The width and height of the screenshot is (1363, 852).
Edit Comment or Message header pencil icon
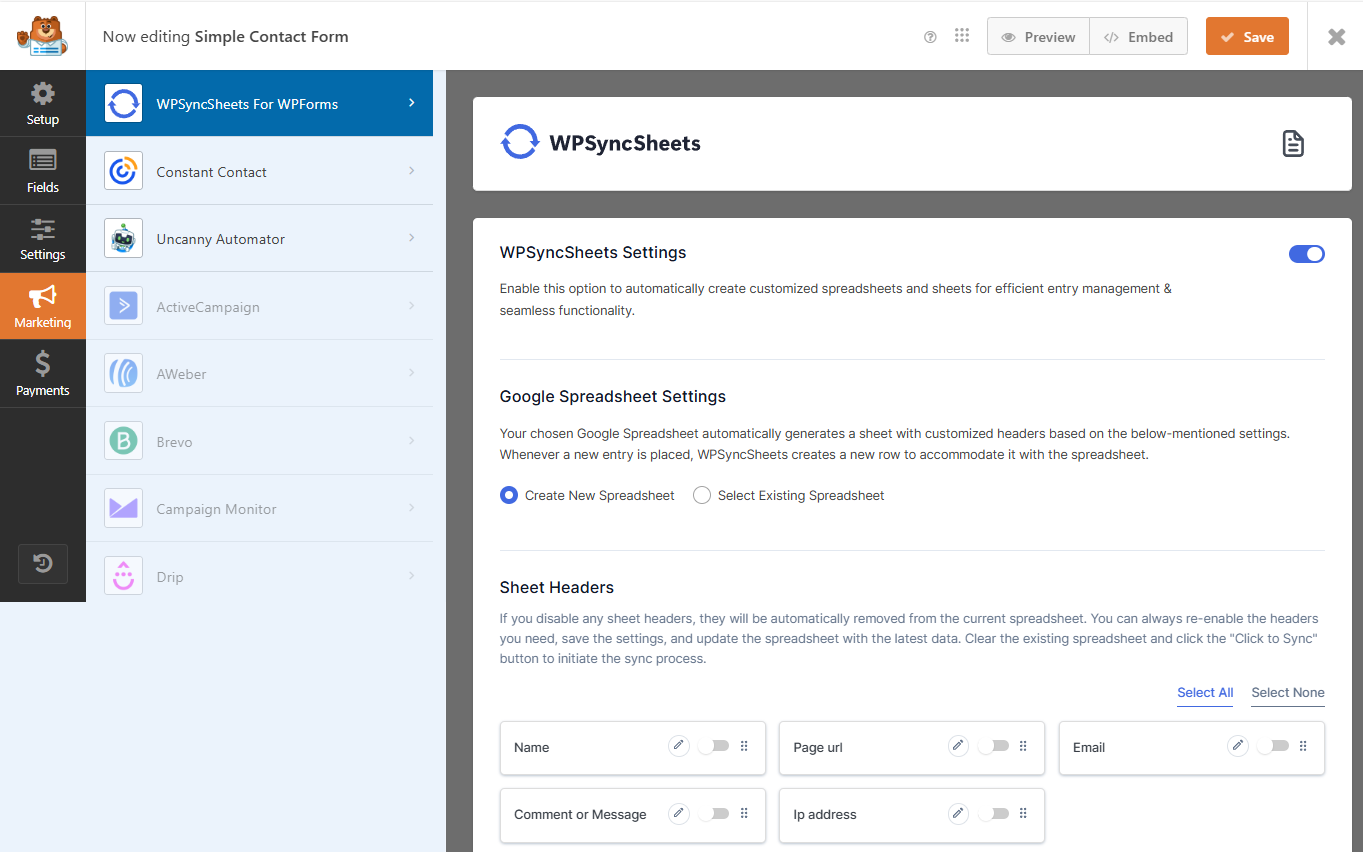[x=679, y=814]
